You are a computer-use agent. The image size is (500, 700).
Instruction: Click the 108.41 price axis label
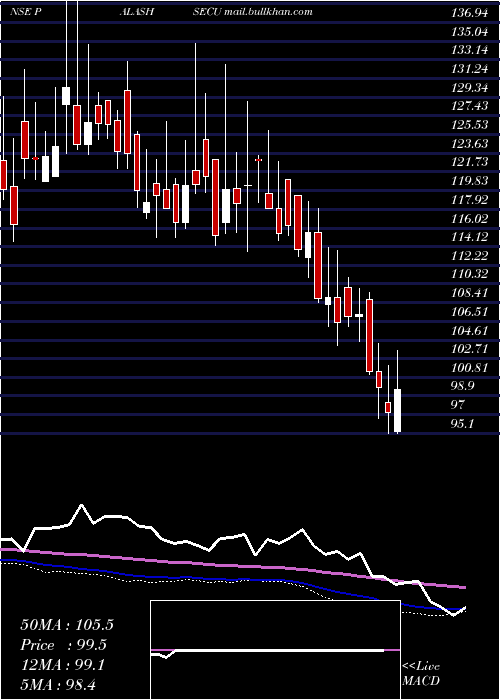coord(469,292)
